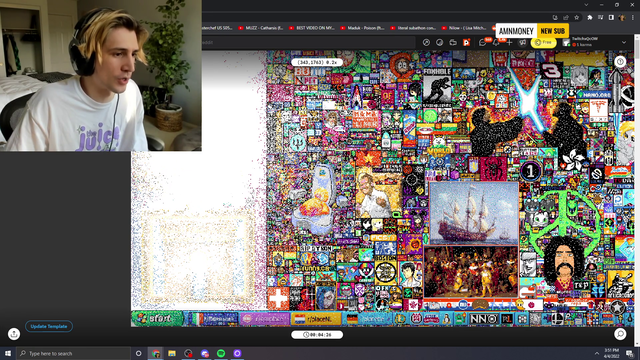Click the create post plus icon

(x=509, y=42)
